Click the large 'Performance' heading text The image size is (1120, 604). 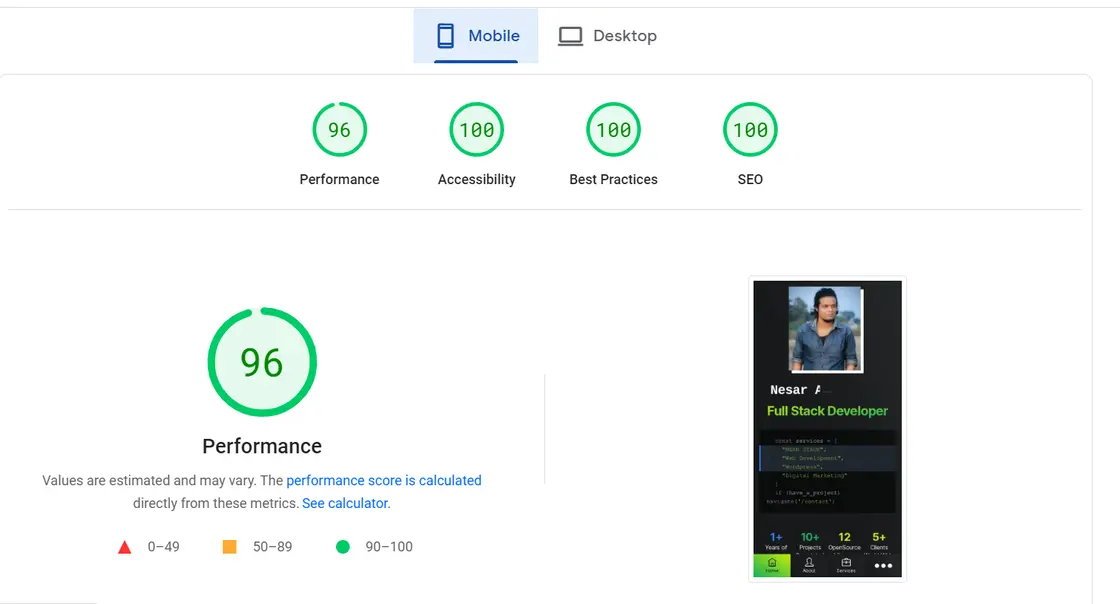tap(262, 446)
